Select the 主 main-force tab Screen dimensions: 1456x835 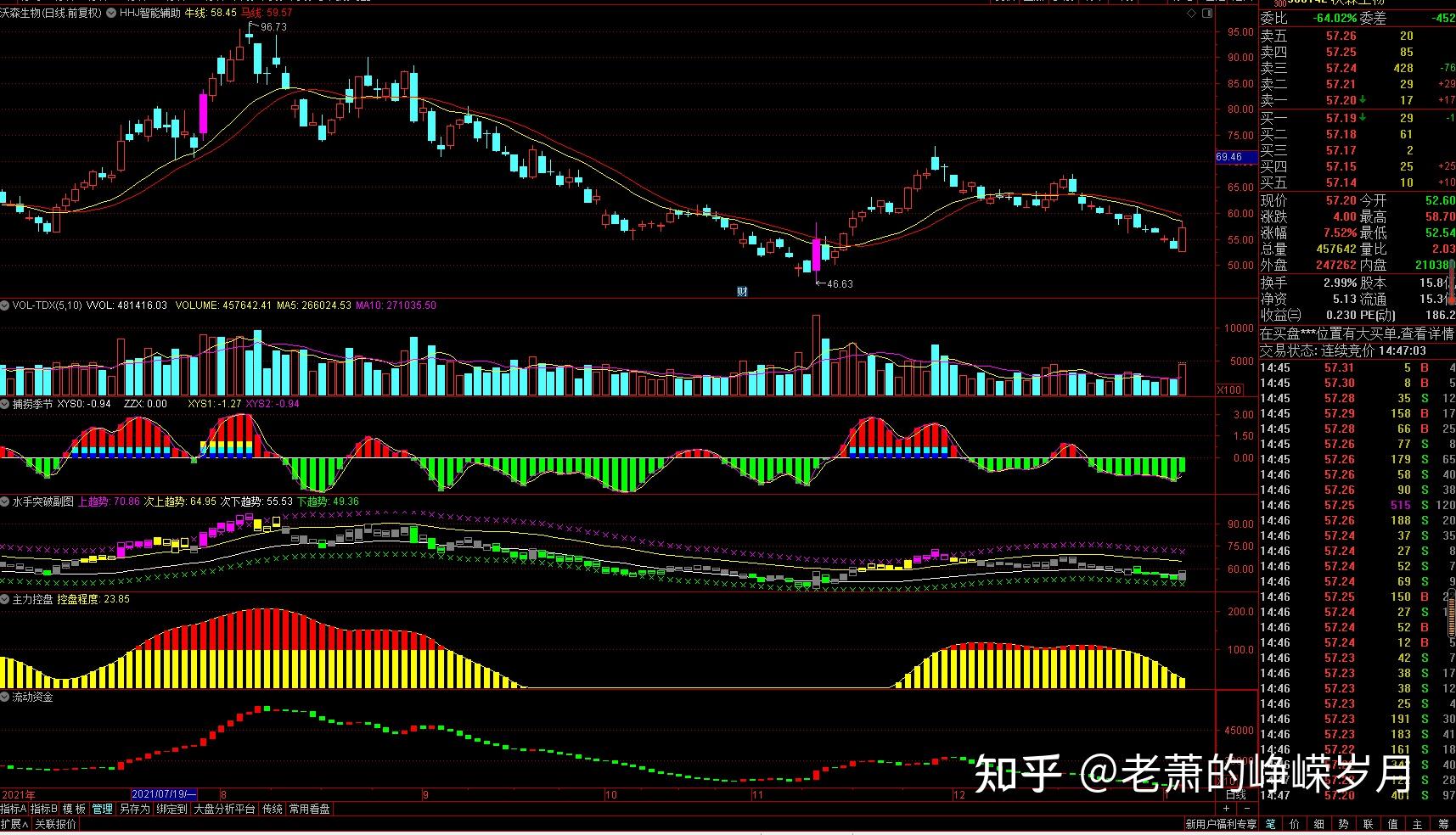pos(1418,824)
